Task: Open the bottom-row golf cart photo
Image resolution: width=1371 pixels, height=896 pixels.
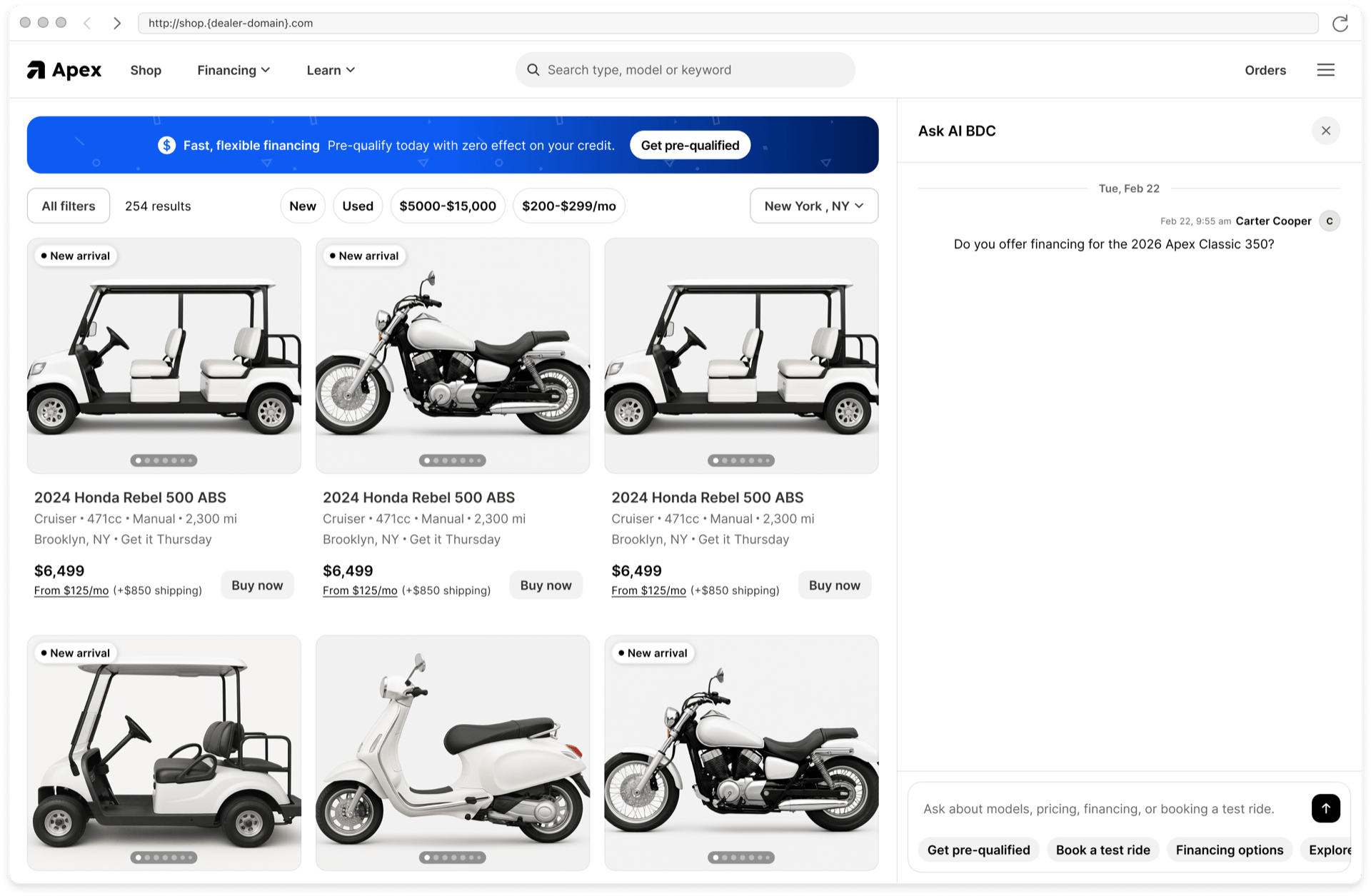Action: coord(164,752)
